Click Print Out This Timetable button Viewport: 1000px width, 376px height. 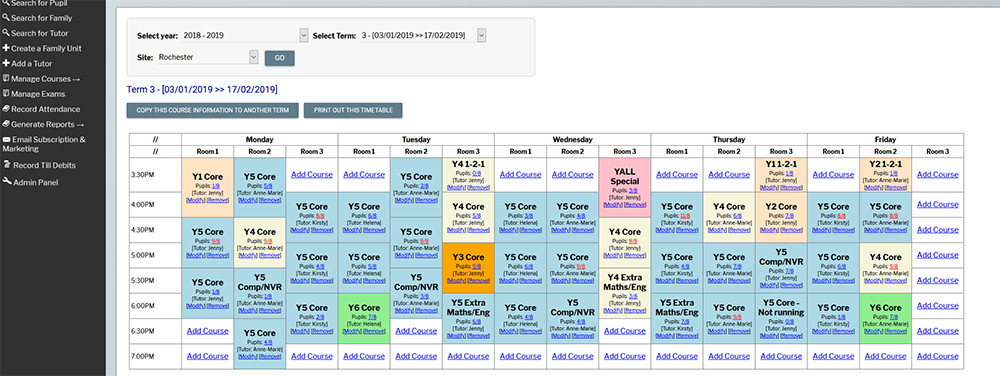pos(353,110)
